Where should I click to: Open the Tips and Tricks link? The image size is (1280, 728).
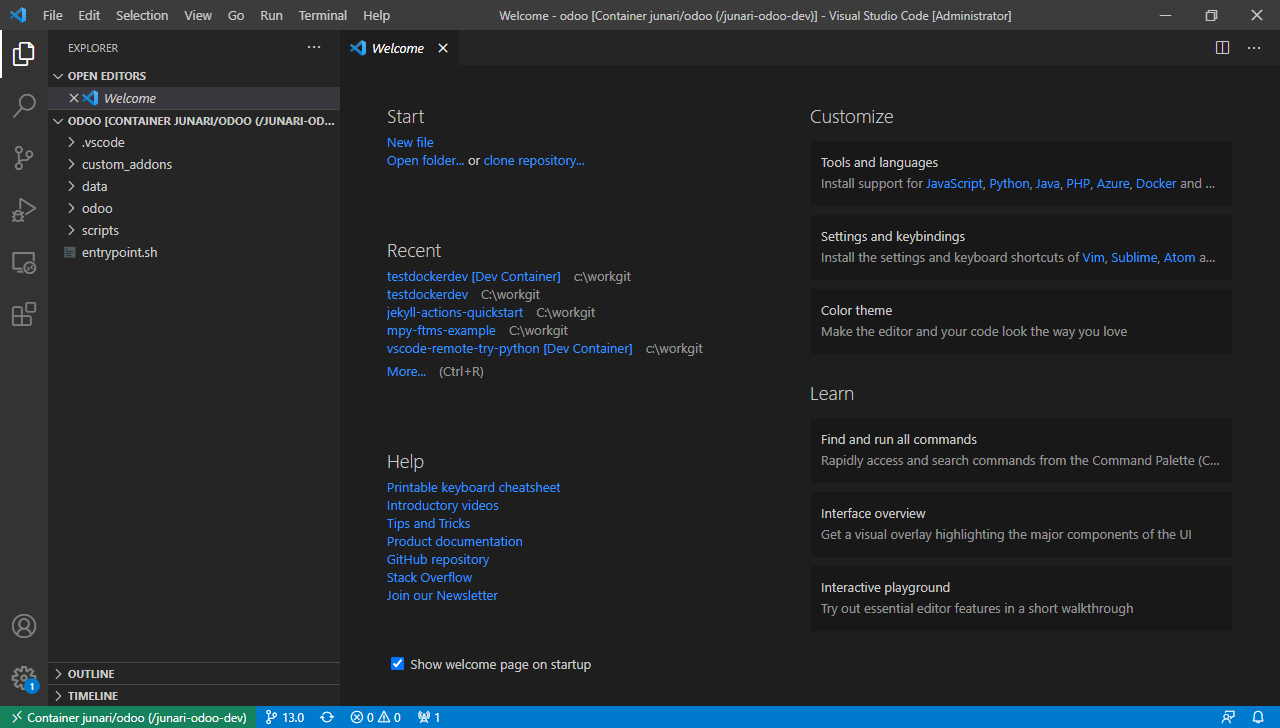(x=428, y=523)
